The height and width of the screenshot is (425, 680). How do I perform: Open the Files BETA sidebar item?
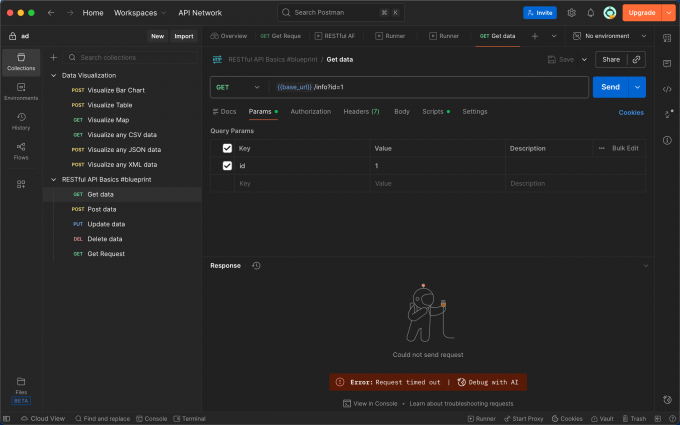tap(21, 390)
